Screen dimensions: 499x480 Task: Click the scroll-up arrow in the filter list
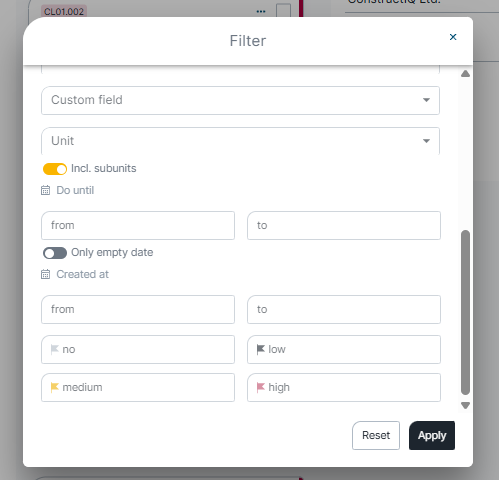[x=465, y=74]
